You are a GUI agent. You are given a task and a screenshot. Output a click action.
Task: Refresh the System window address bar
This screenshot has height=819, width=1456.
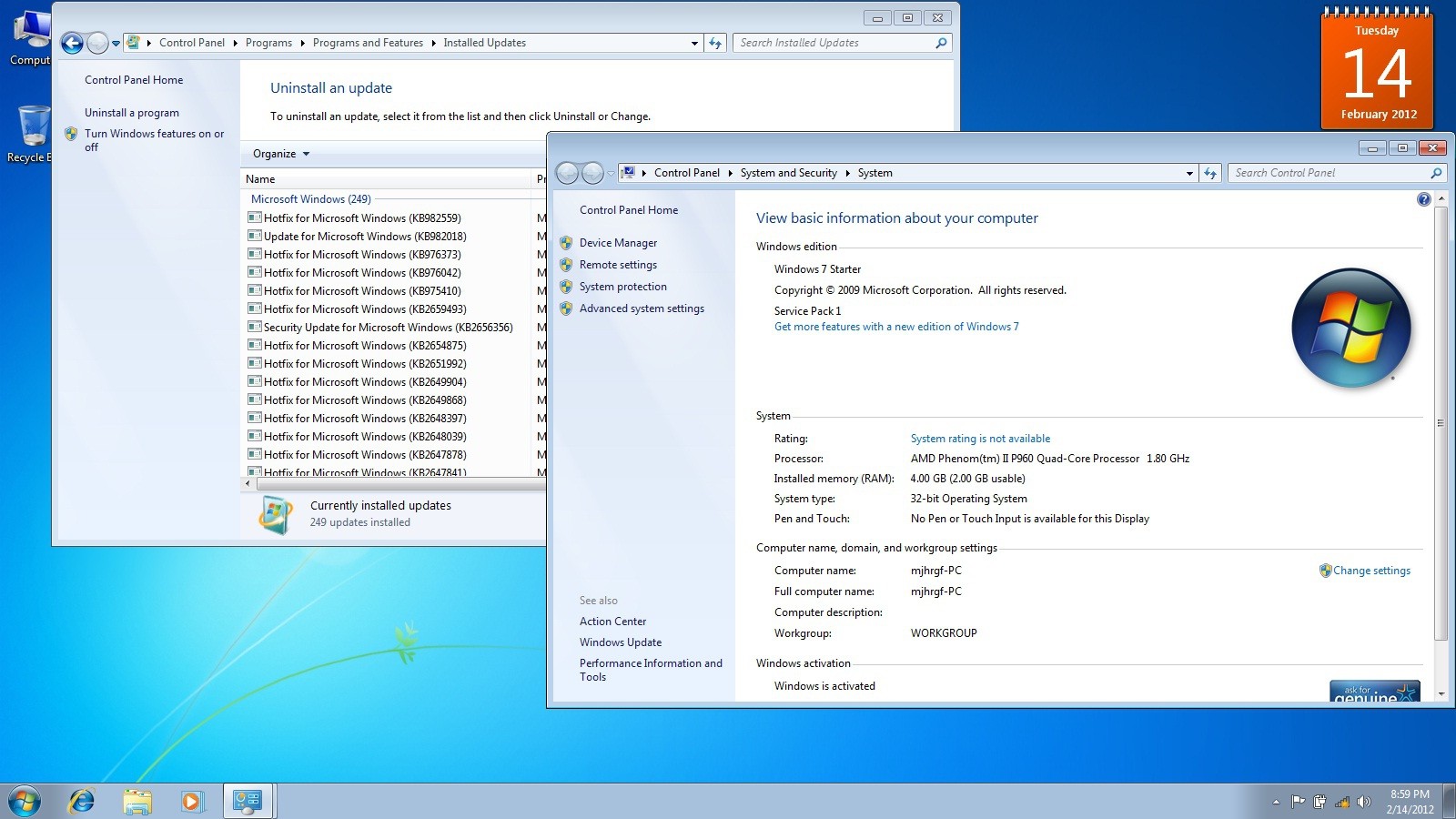(x=1209, y=173)
